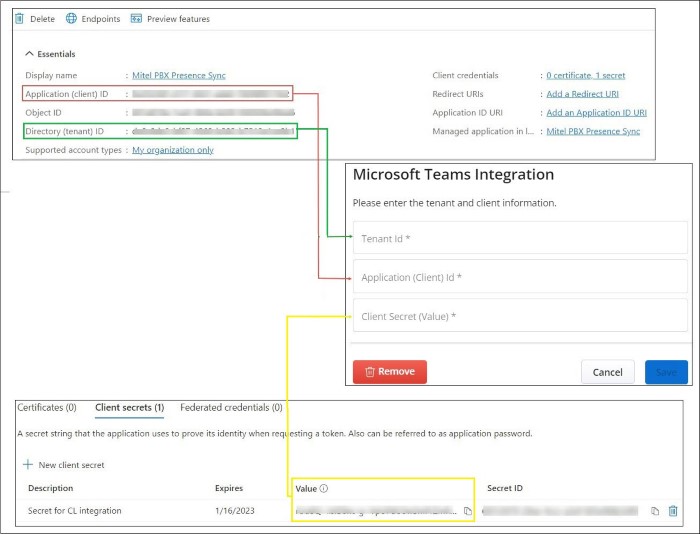Focus the Tenant Id field
The height and width of the screenshot is (534, 700).
[x=520, y=238]
